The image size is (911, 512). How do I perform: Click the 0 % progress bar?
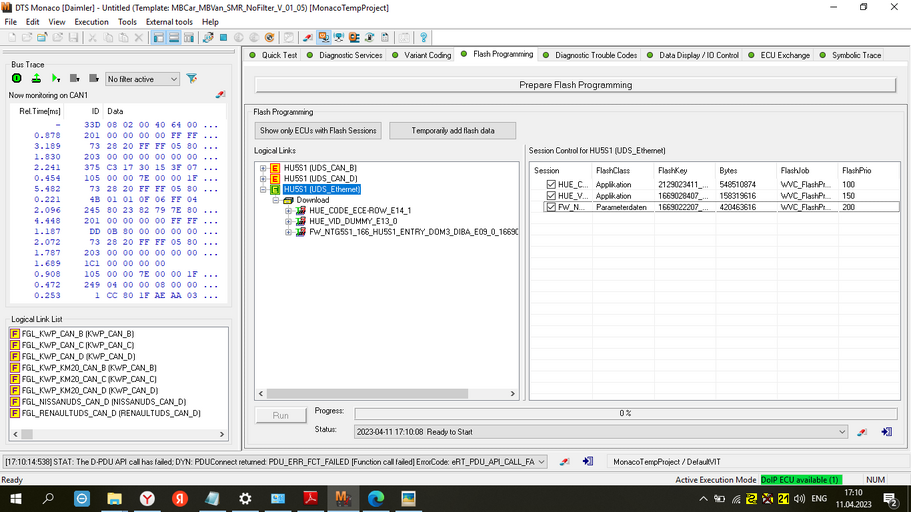point(625,413)
